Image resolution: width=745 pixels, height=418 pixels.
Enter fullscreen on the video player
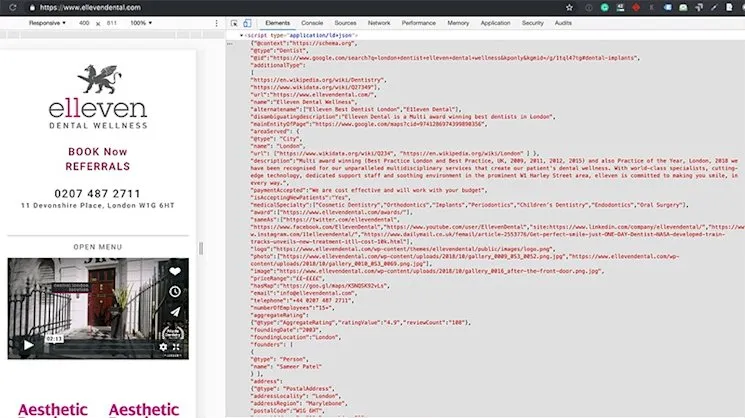coord(177,347)
